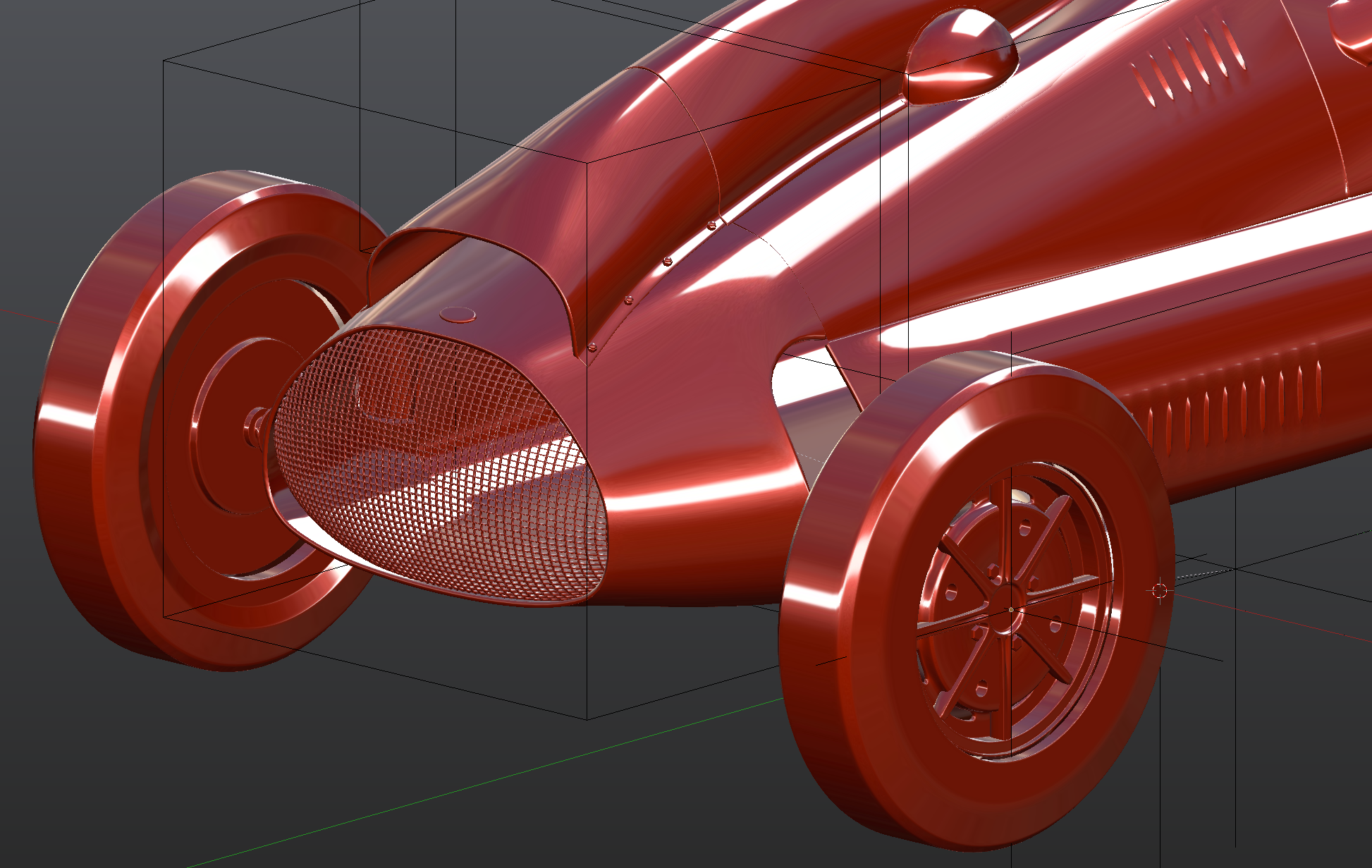Image resolution: width=1372 pixels, height=868 pixels.
Task: Click the bounding box top left corner
Action: point(164,61)
